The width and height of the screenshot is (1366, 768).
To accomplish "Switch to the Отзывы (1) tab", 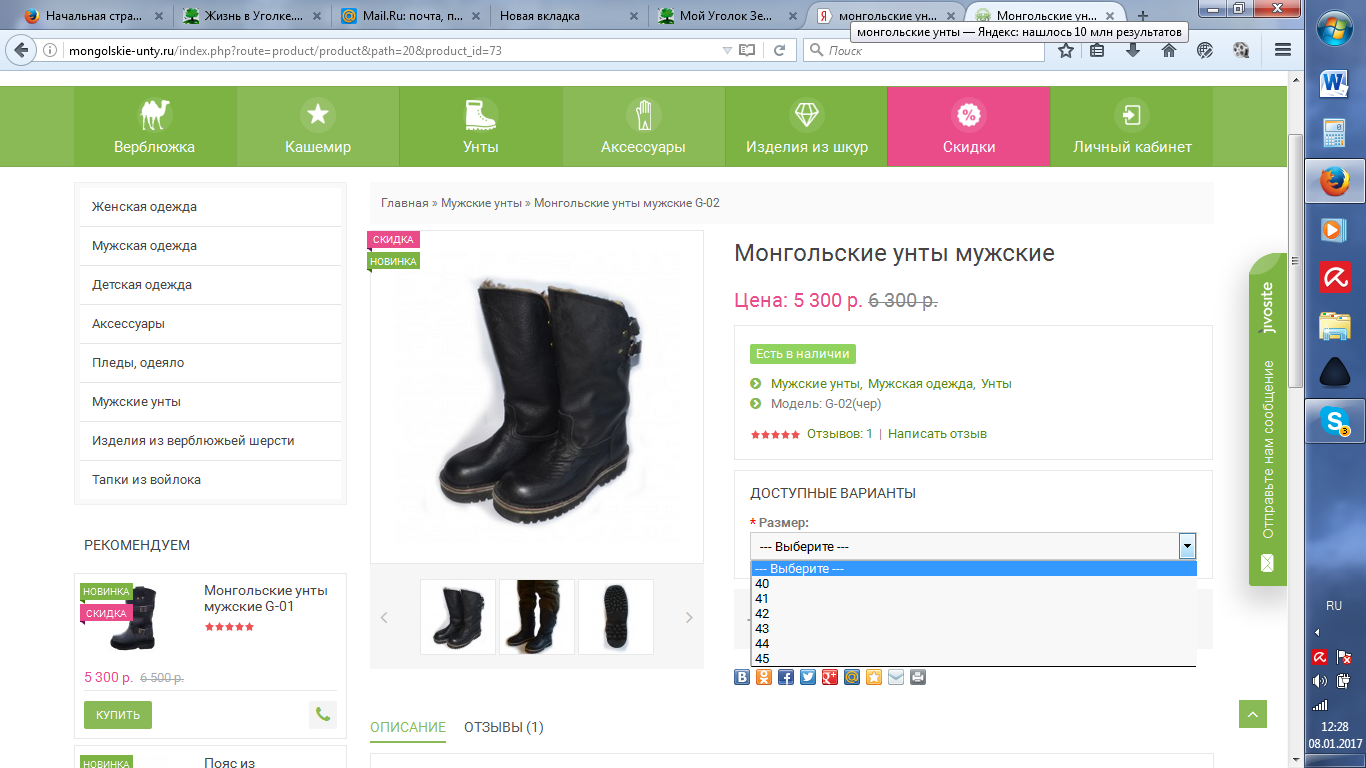I will click(503, 727).
